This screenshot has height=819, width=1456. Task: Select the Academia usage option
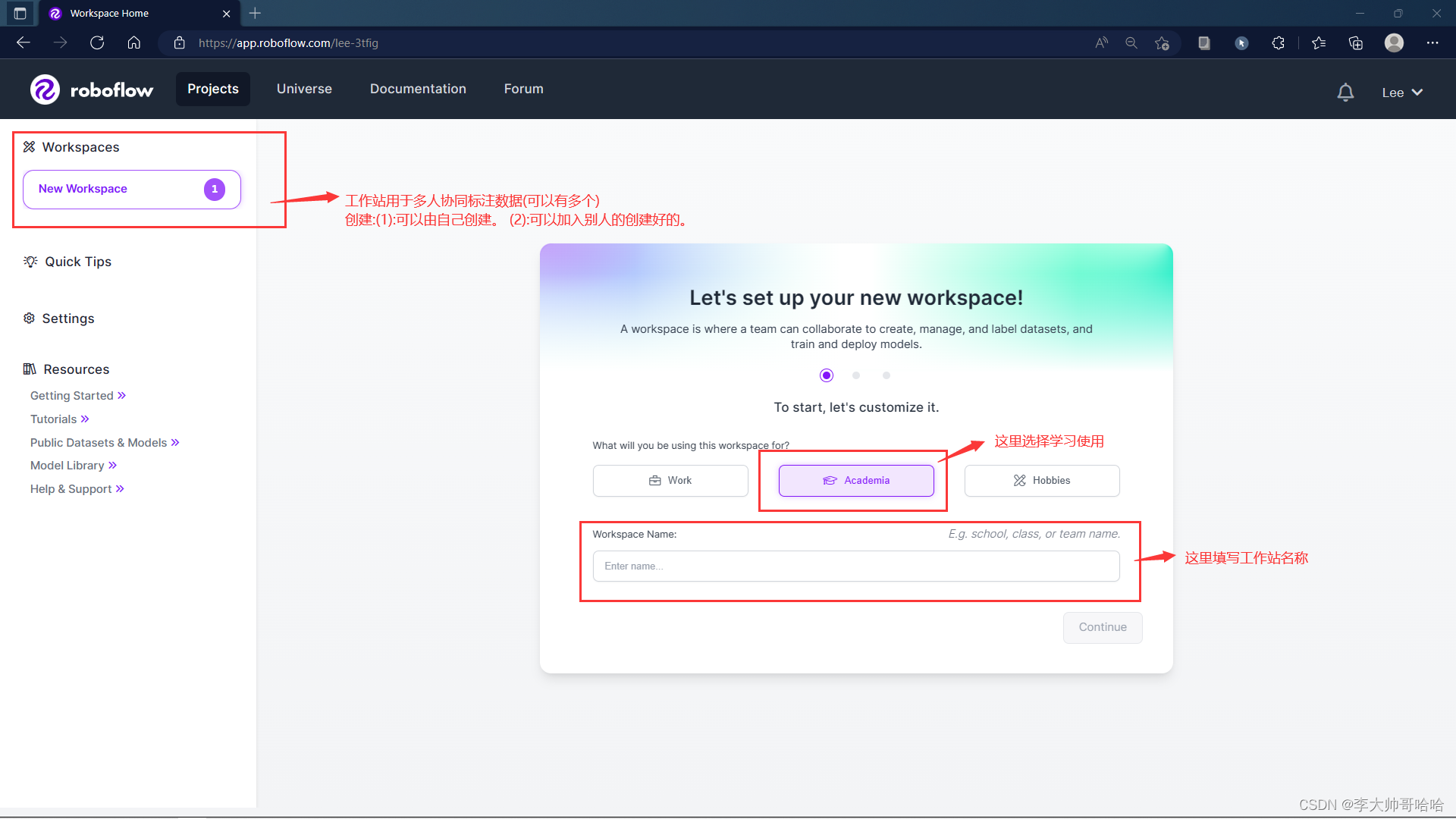point(856,481)
